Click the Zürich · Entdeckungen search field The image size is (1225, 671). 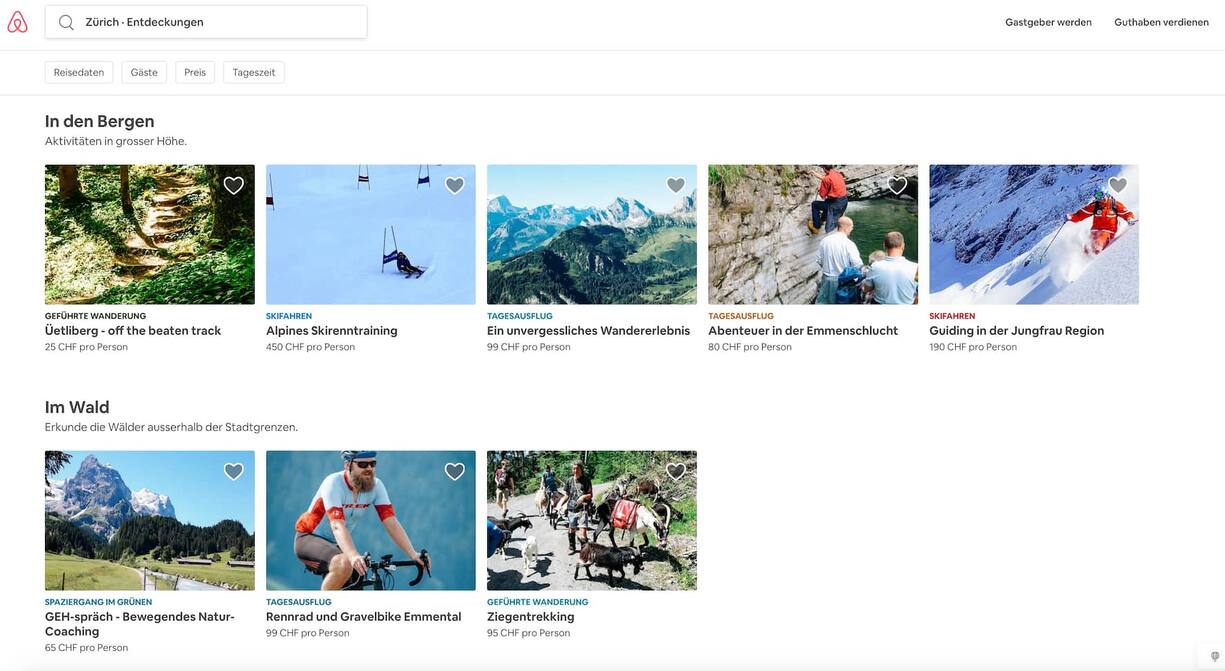pos(220,22)
